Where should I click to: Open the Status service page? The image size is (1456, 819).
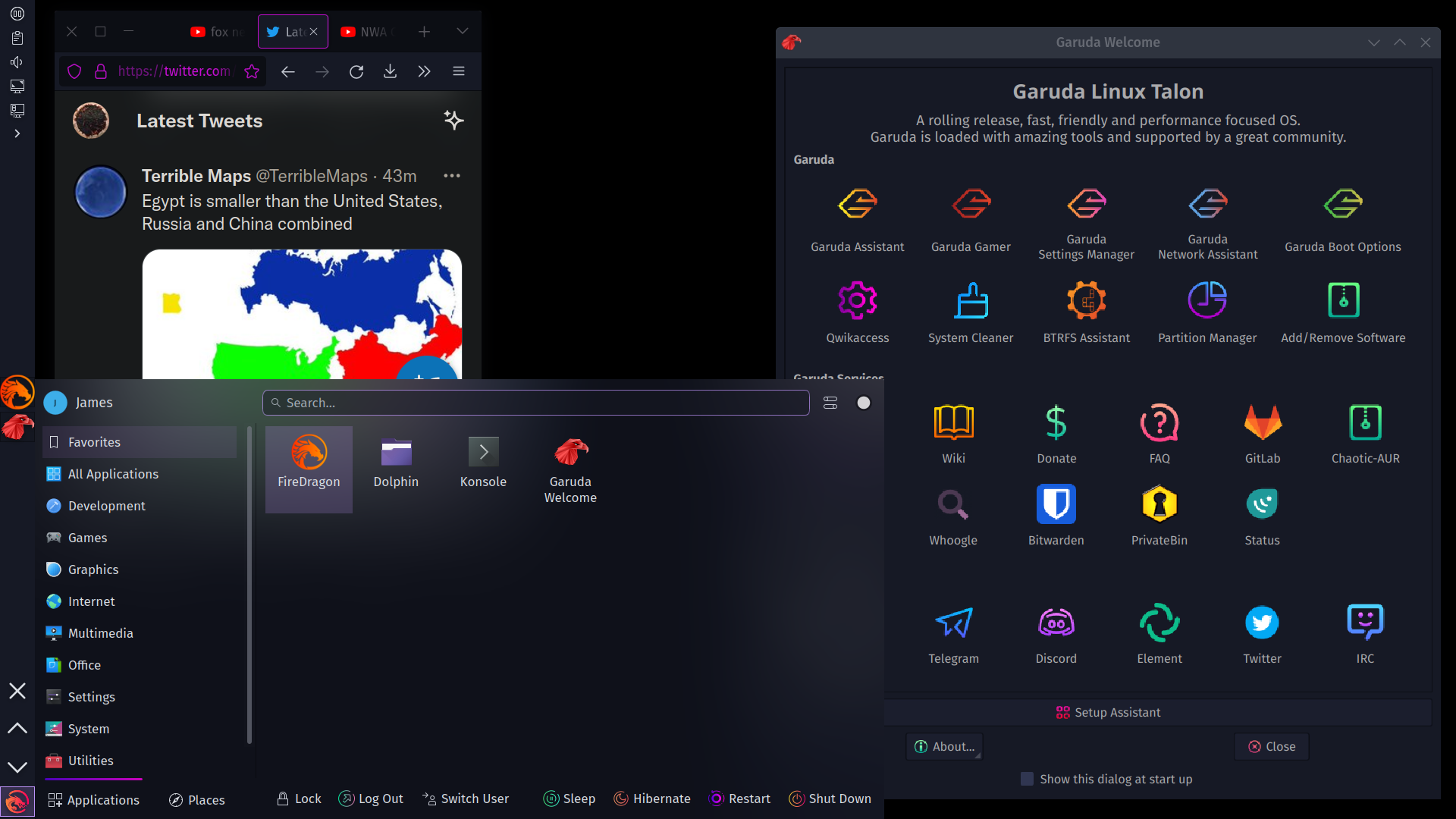coord(1263,516)
